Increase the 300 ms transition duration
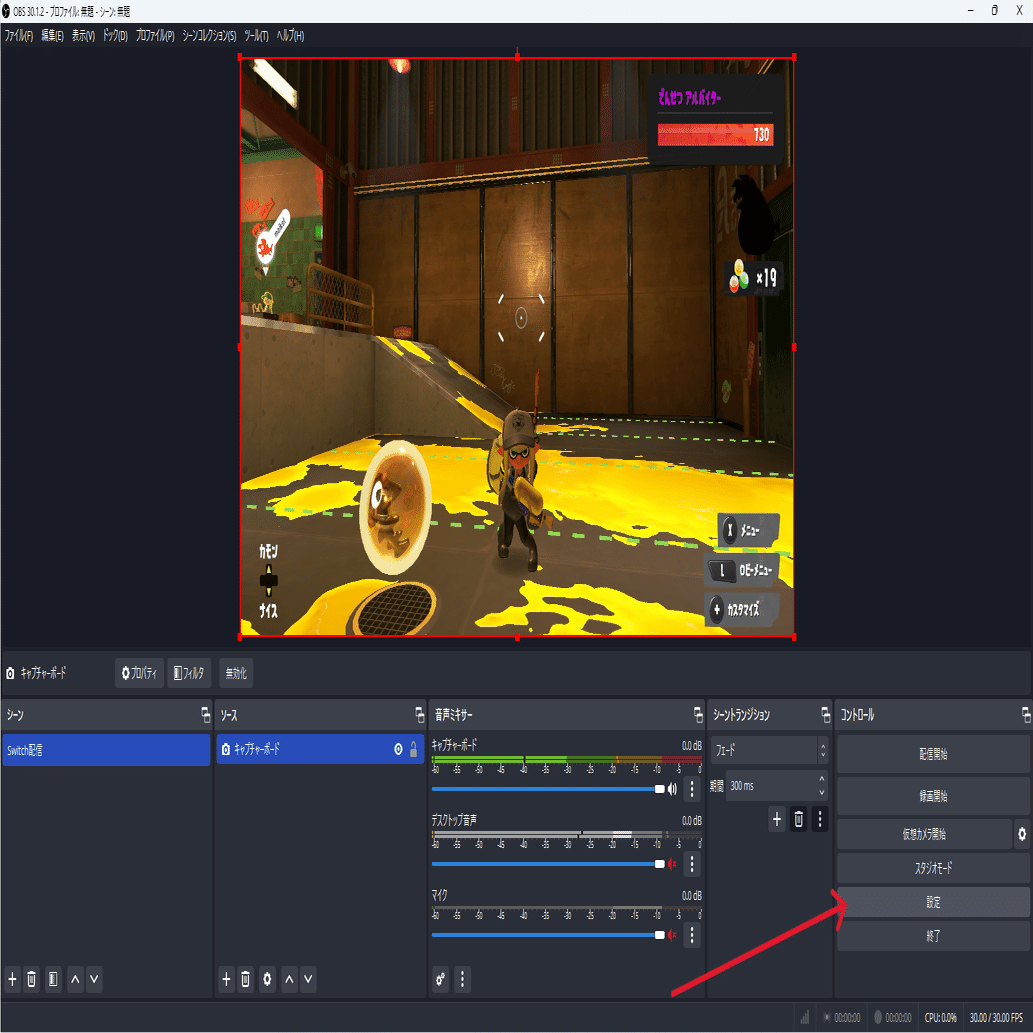Image resolution: width=1033 pixels, height=1033 pixels. (x=822, y=779)
